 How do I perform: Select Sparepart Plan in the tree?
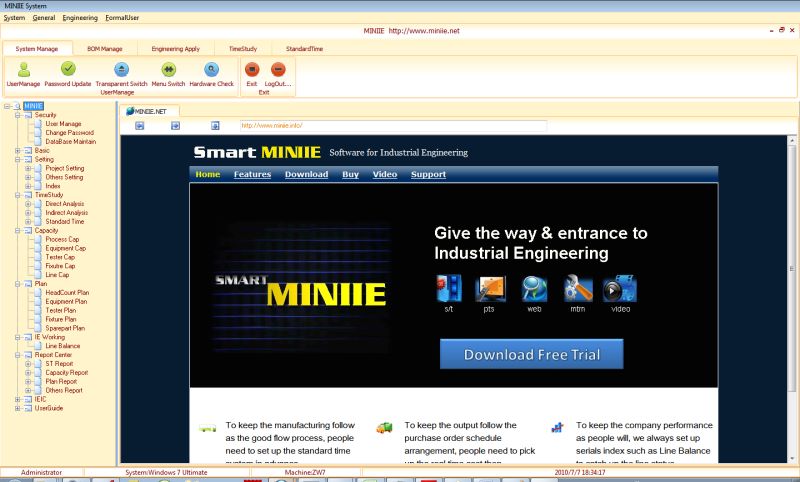tap(65, 328)
